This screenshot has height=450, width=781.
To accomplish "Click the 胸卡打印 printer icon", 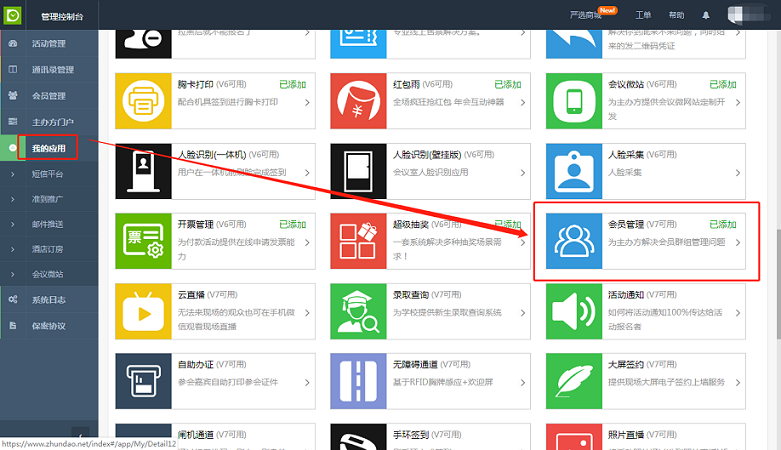I will 144,101.
